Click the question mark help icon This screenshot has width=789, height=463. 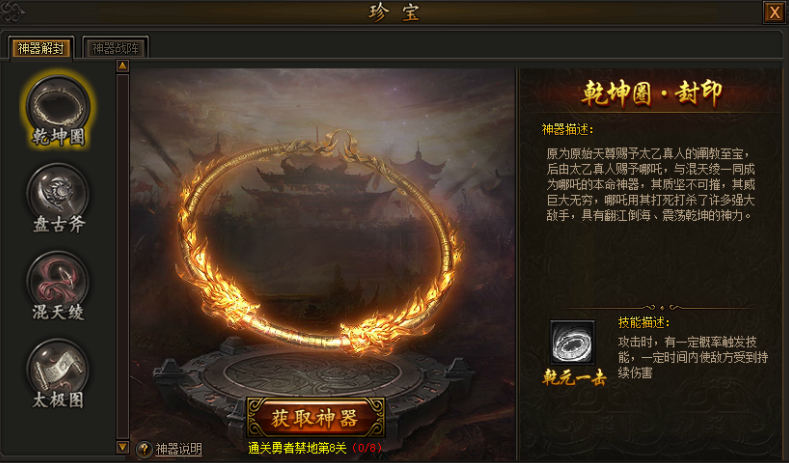tap(144, 449)
